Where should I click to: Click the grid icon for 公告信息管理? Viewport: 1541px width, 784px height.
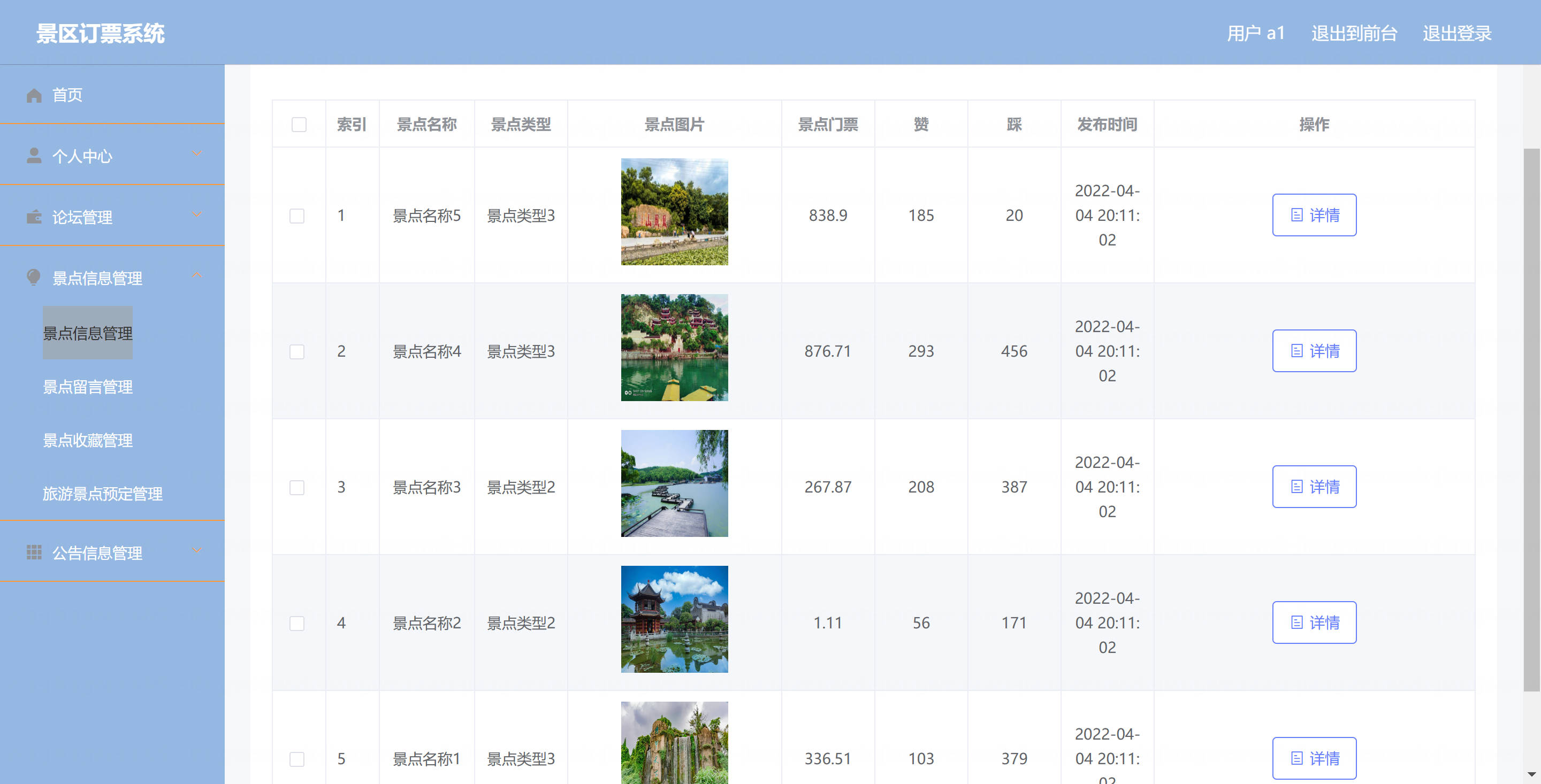coord(34,552)
